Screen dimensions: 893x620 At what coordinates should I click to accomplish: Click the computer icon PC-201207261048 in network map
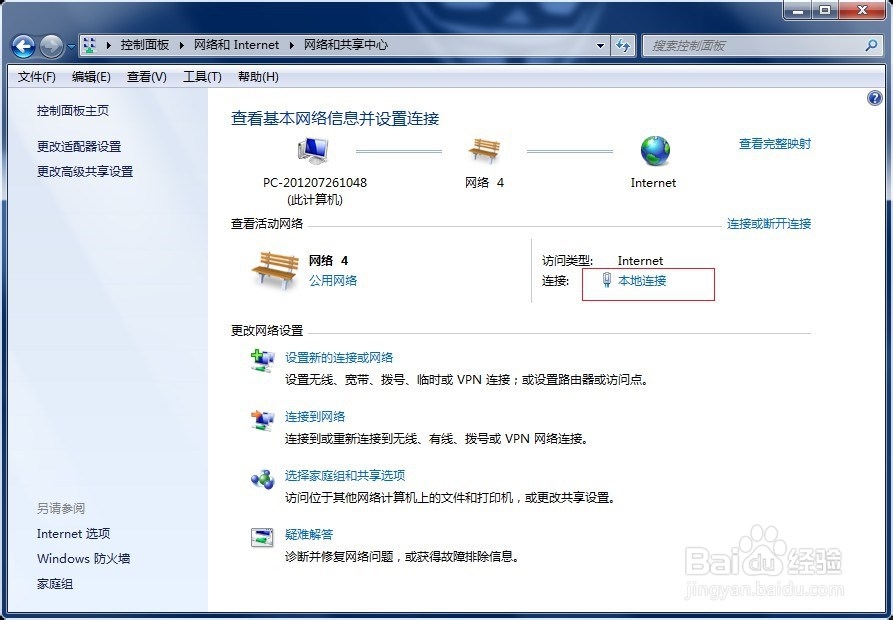311,148
